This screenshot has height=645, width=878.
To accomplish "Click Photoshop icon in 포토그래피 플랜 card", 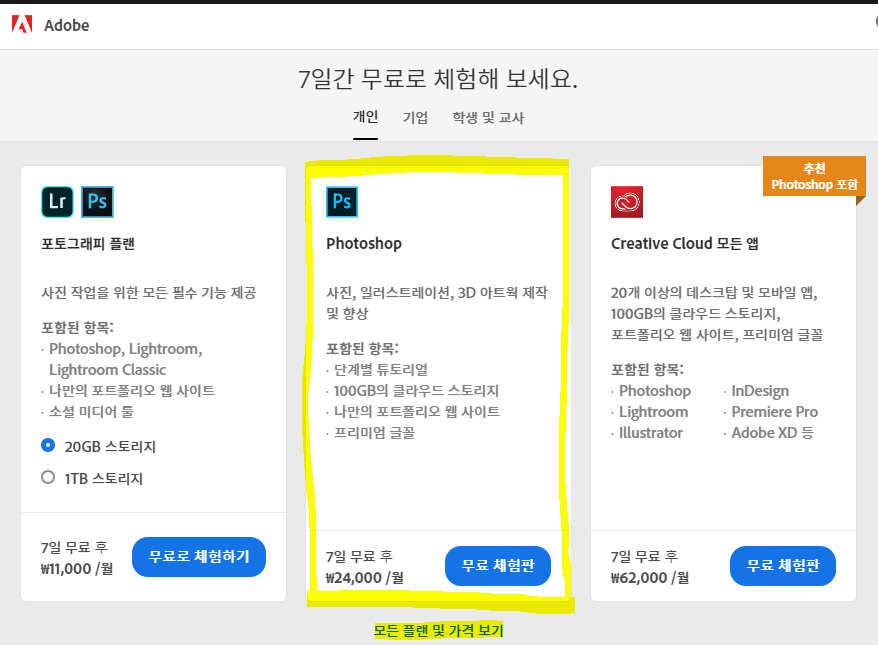I will (x=97, y=202).
